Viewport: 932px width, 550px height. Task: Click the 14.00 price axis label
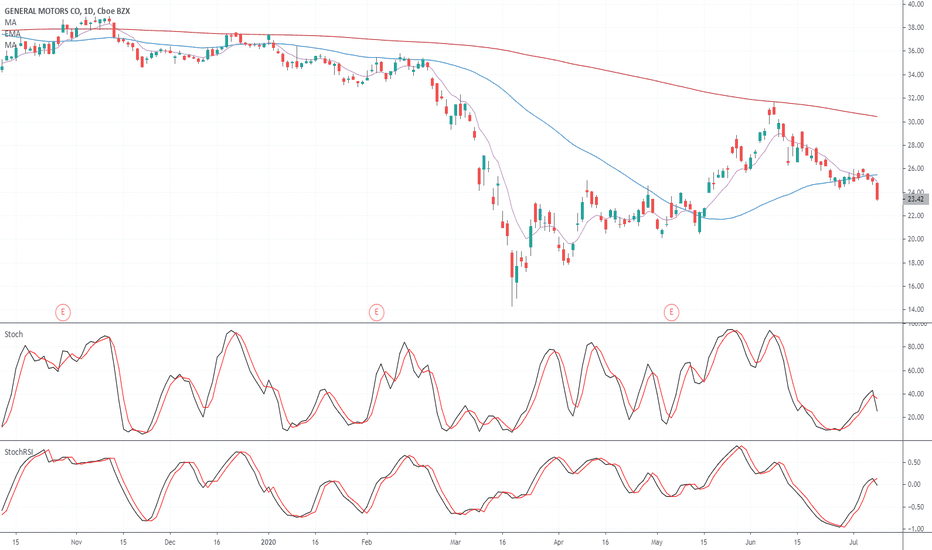click(916, 310)
